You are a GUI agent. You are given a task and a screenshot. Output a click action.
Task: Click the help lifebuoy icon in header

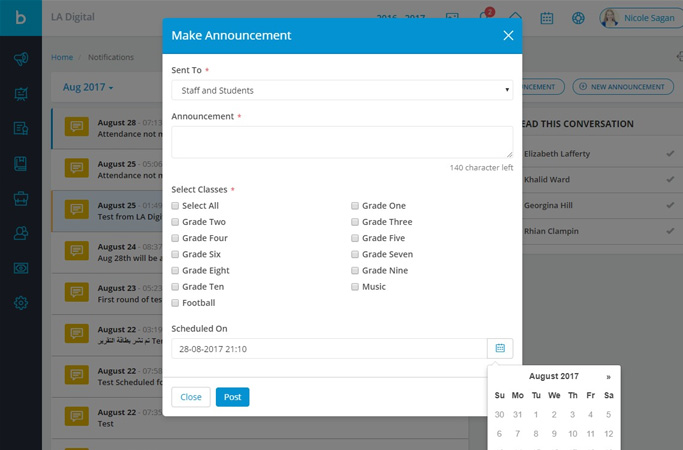[578, 18]
